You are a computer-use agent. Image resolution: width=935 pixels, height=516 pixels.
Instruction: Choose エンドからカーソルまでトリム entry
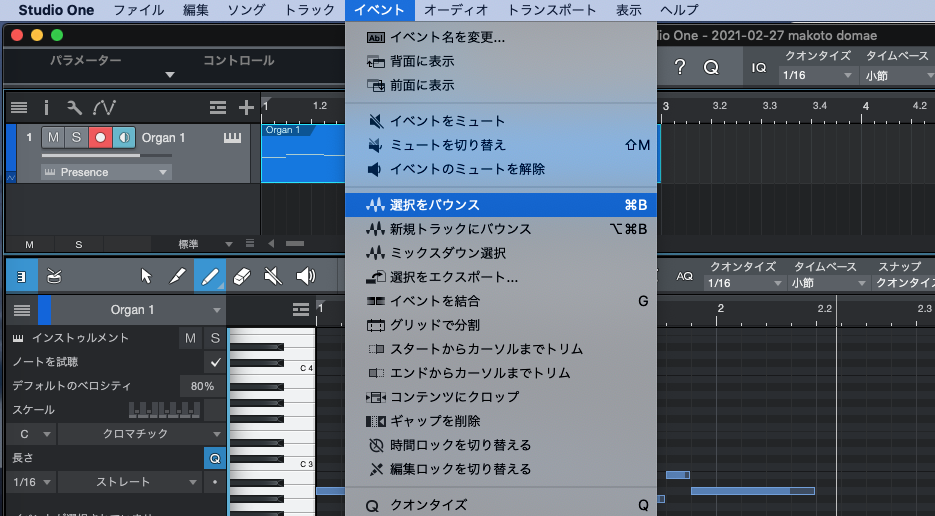coord(501,373)
